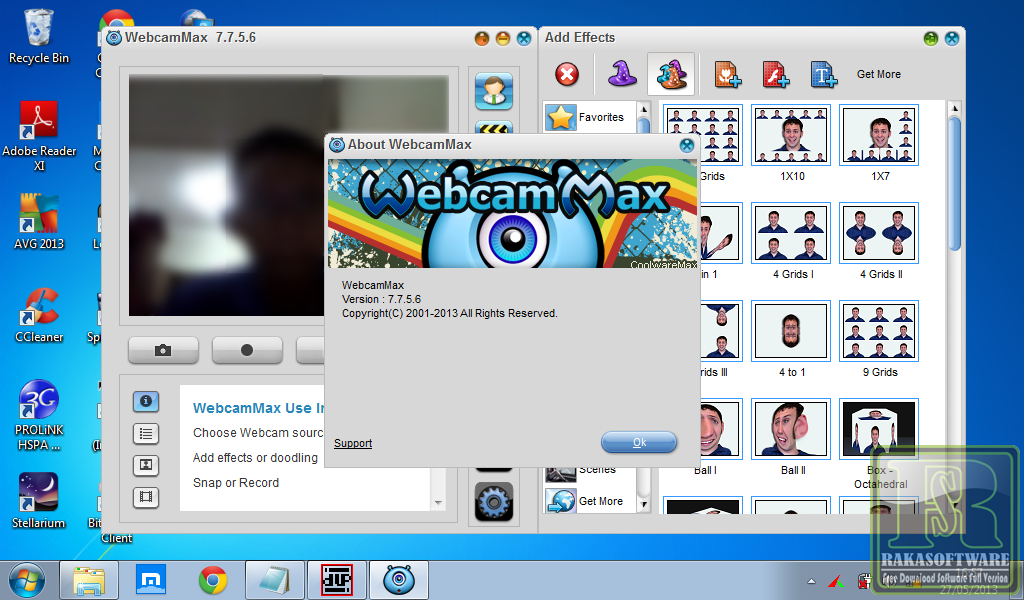Click Ok in About WebcamMax dialog

pos(639,442)
